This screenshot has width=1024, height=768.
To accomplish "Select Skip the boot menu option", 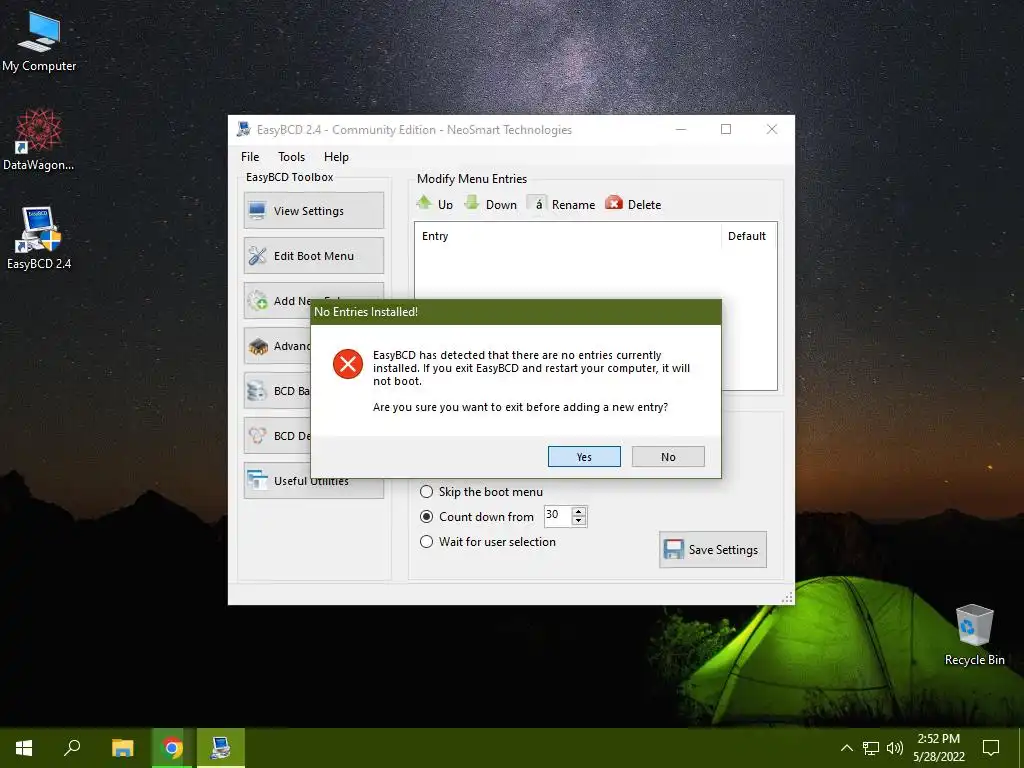I will (481, 492).
